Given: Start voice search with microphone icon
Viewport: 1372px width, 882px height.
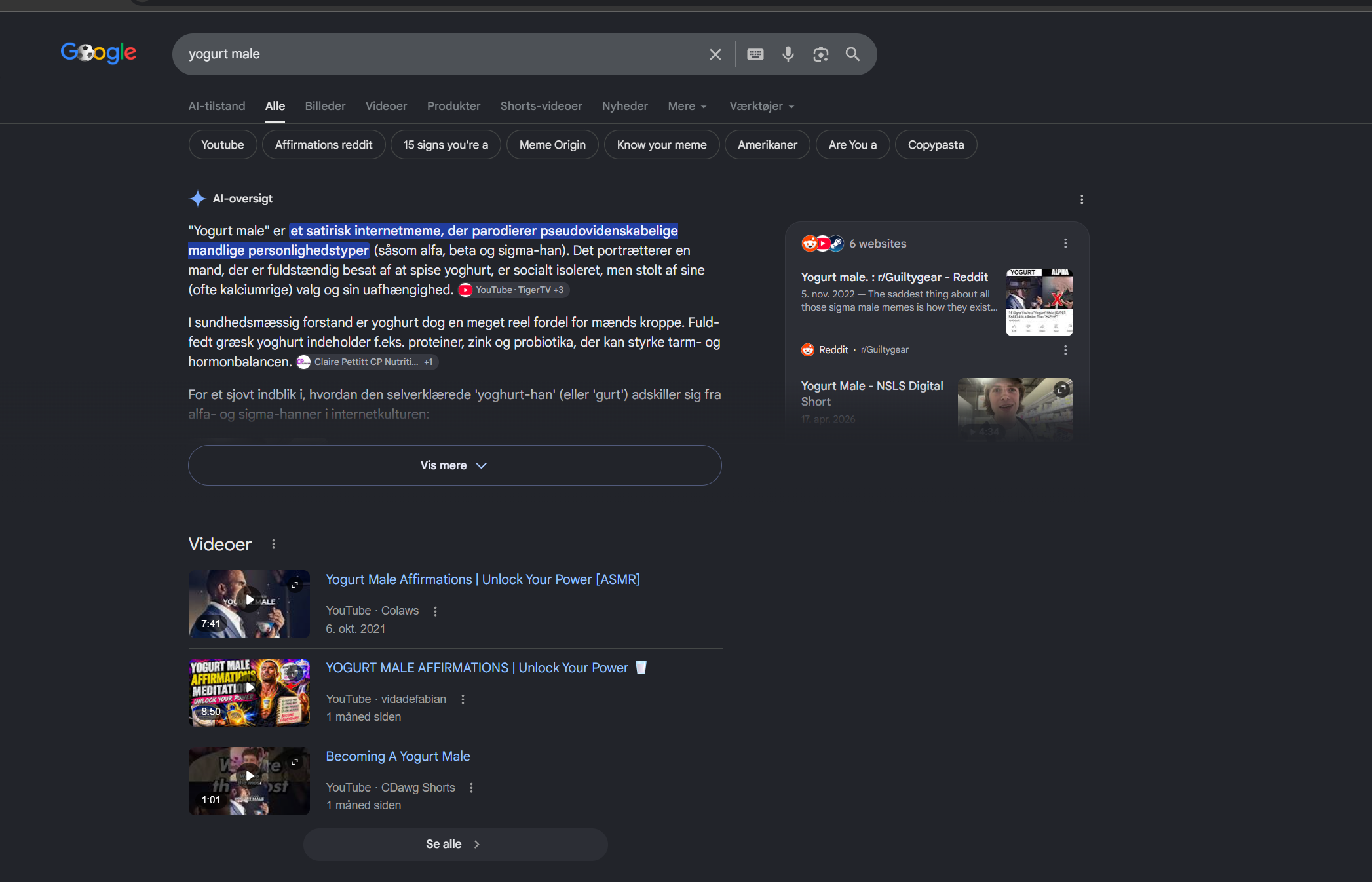Looking at the screenshot, I should (788, 54).
